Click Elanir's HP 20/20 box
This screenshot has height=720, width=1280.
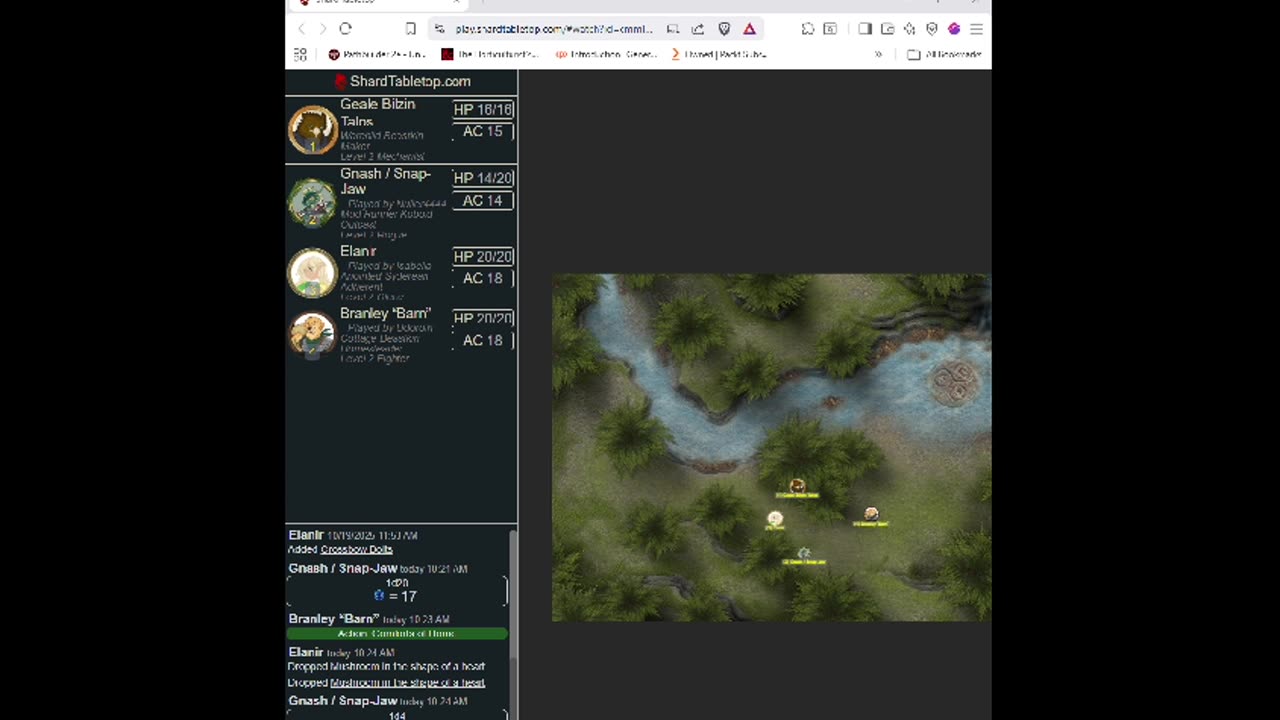483,256
